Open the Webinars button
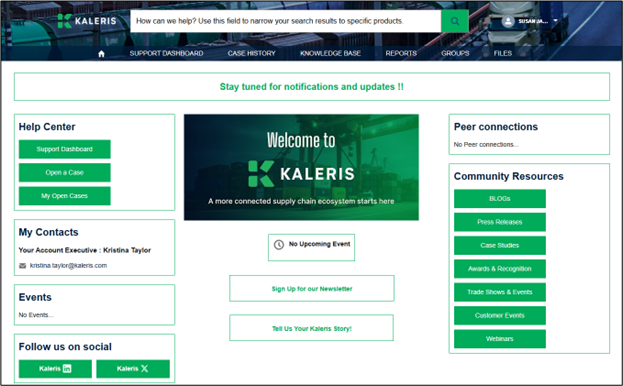 (500, 339)
